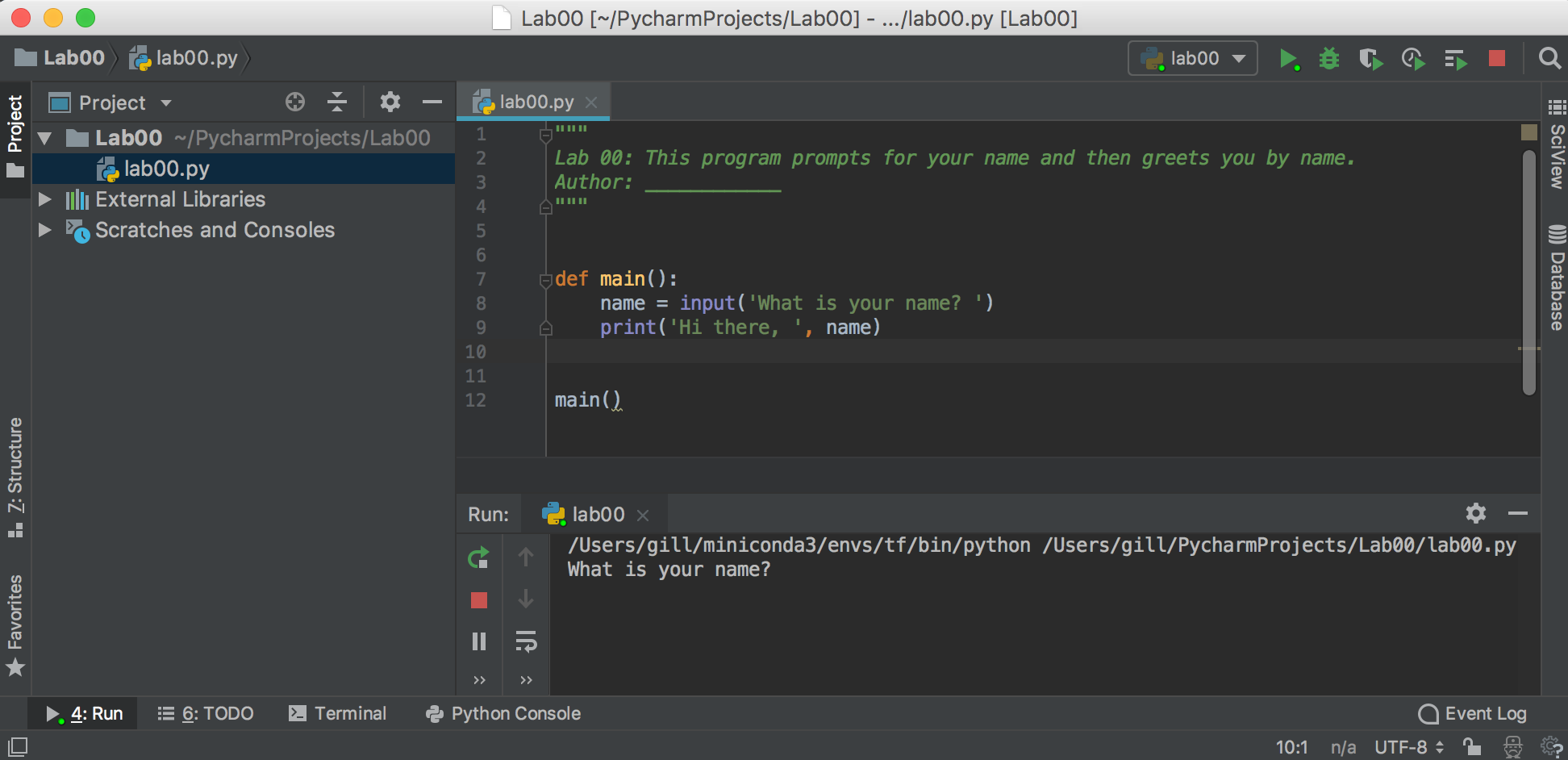Locate current file with crosshair icon

pyautogui.click(x=295, y=102)
